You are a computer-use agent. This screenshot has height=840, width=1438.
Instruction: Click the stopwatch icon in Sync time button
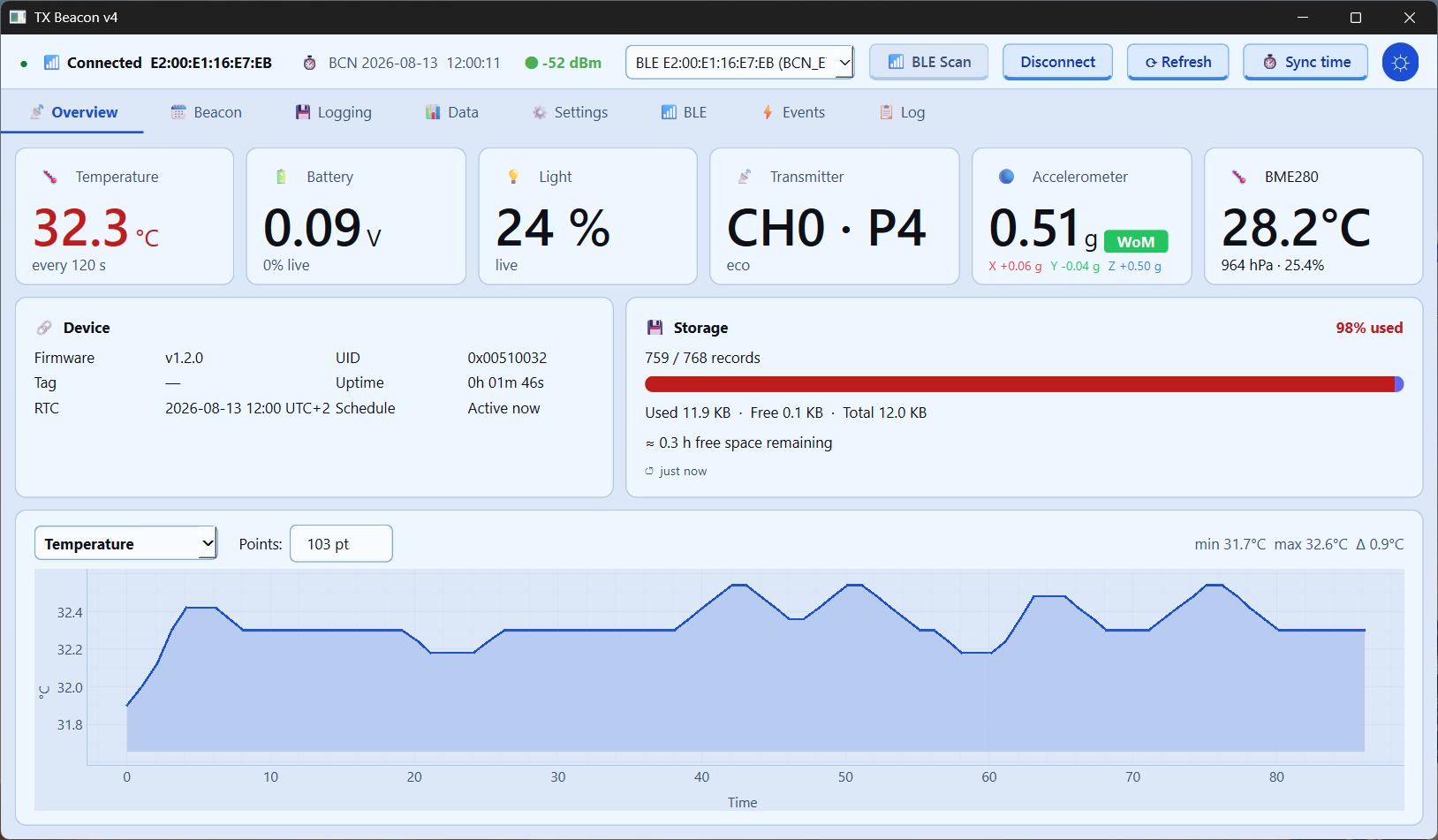pyautogui.click(x=1269, y=62)
